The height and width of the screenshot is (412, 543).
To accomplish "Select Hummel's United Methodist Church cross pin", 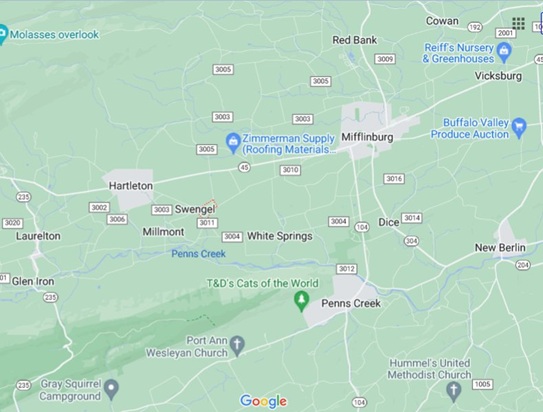I will coord(454,391).
